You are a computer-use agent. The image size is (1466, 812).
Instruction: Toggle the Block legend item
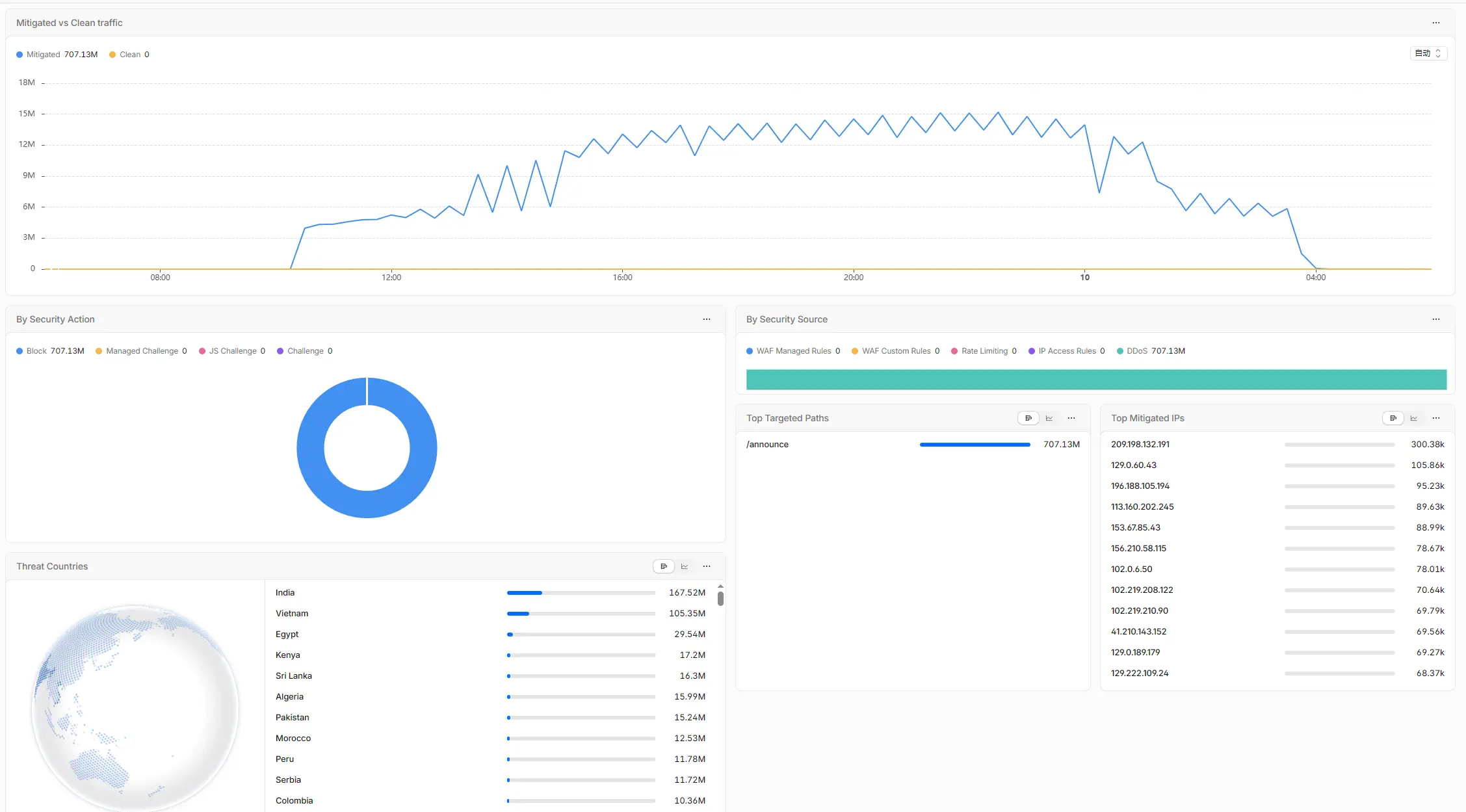pyautogui.click(x=50, y=351)
